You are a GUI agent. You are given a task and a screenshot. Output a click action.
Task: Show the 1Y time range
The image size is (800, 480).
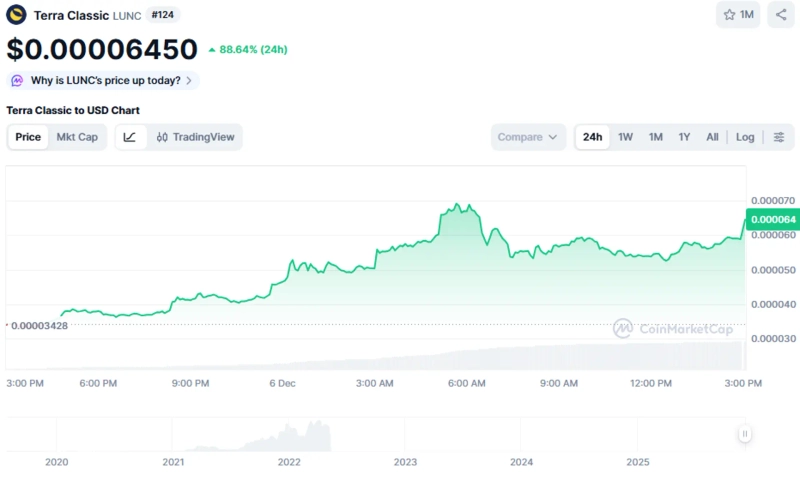[x=684, y=137]
